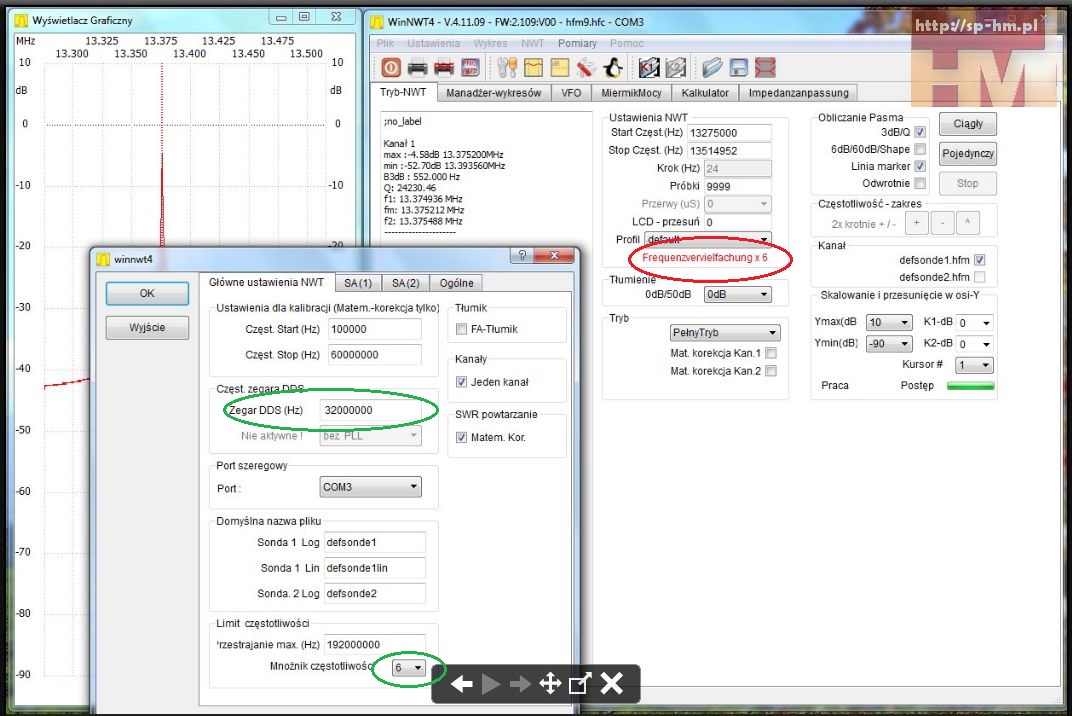Viewport: 1072px width, 716px height.
Task: Enable the FA-Tłumik checkbox
Action: coord(462,329)
